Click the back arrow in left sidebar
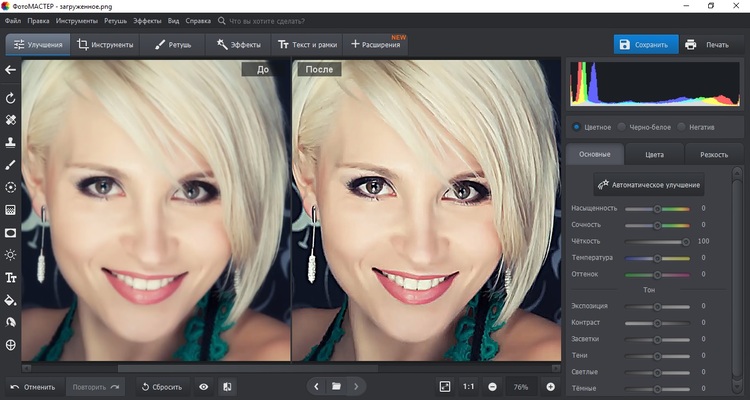The width and height of the screenshot is (750, 400). click(11, 70)
